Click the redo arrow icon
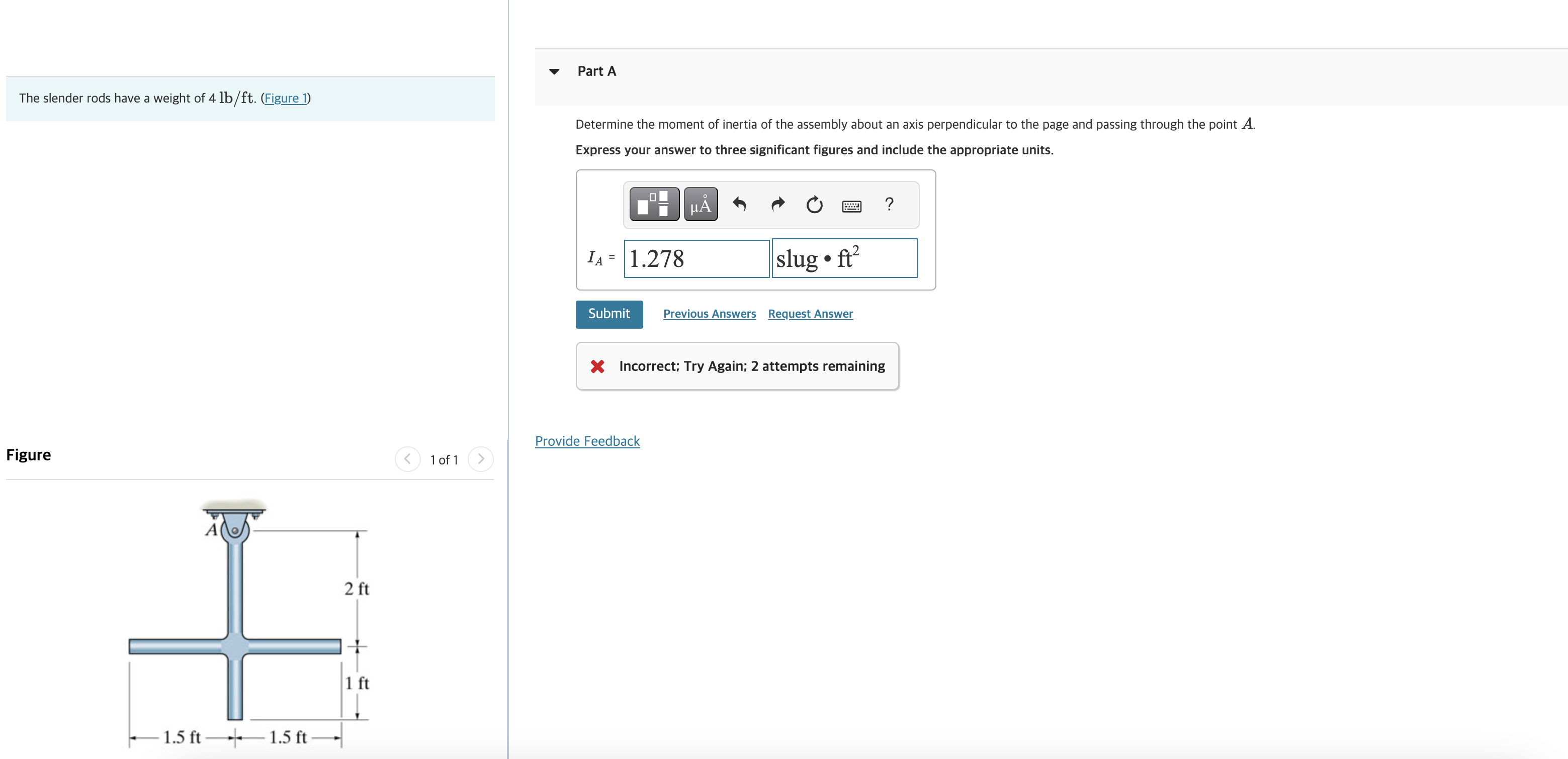This screenshot has height=759, width=1568. [777, 205]
